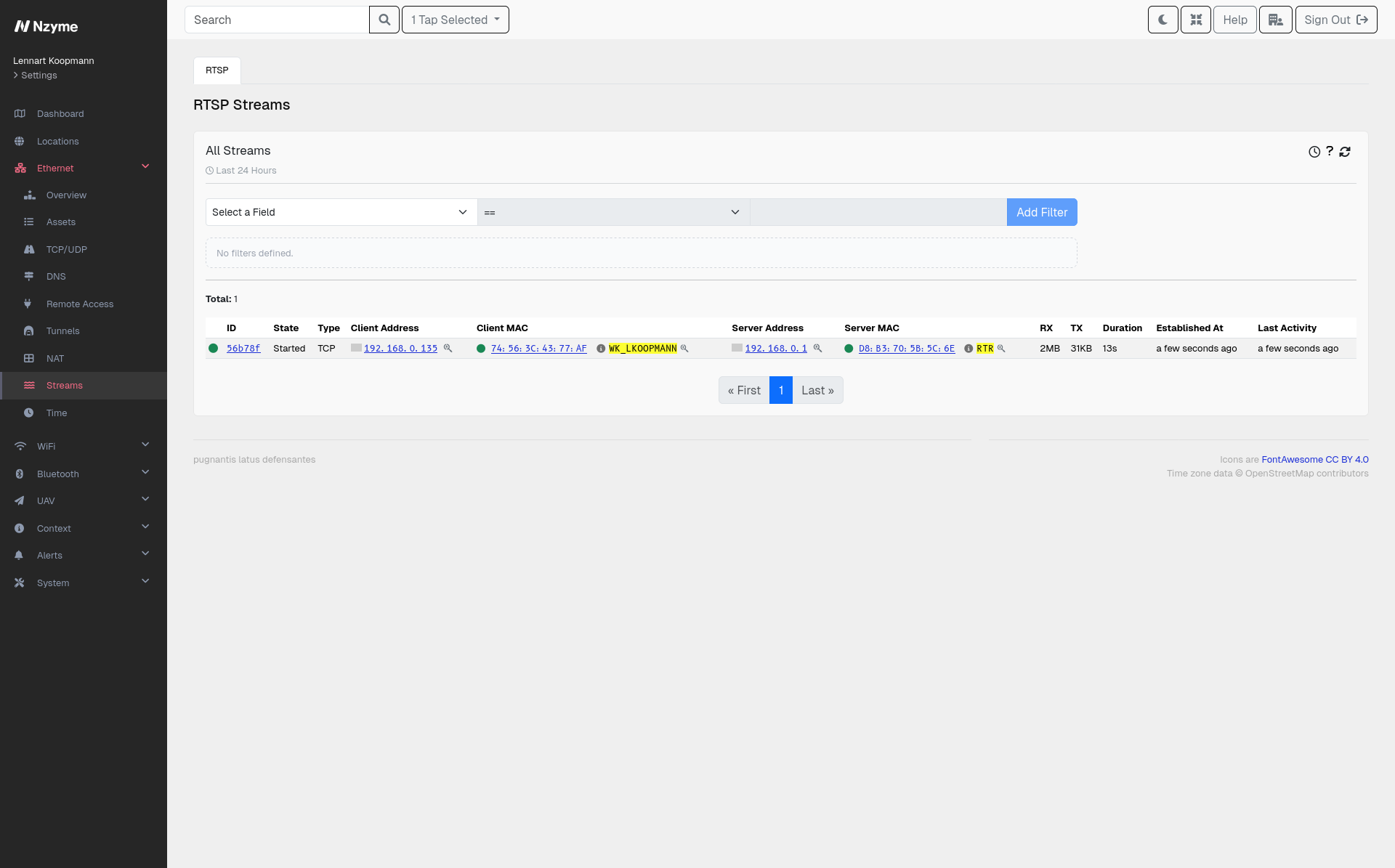Click magnifier next to client address 192.168.0.135
The width and height of the screenshot is (1395, 868).
448,349
